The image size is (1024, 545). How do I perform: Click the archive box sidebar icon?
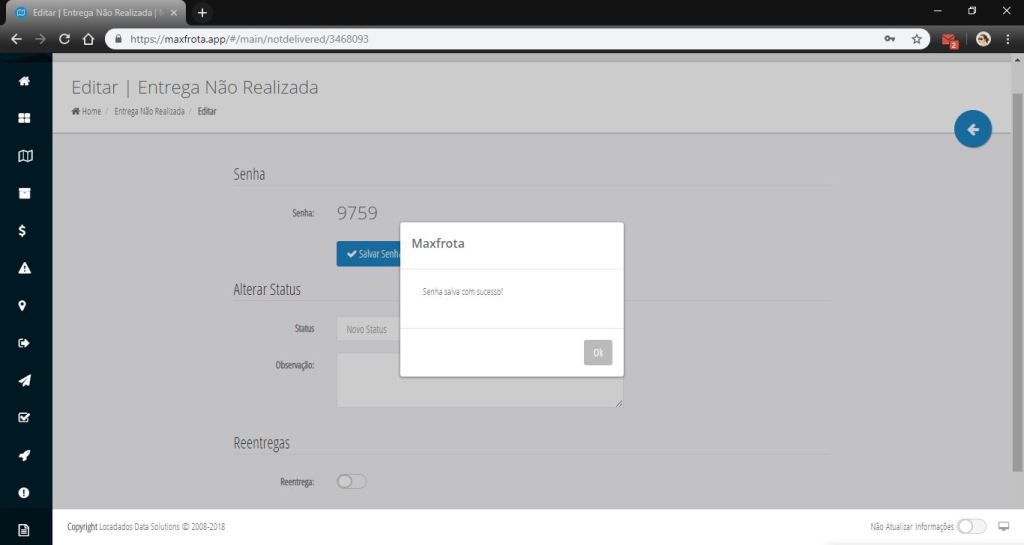25,193
